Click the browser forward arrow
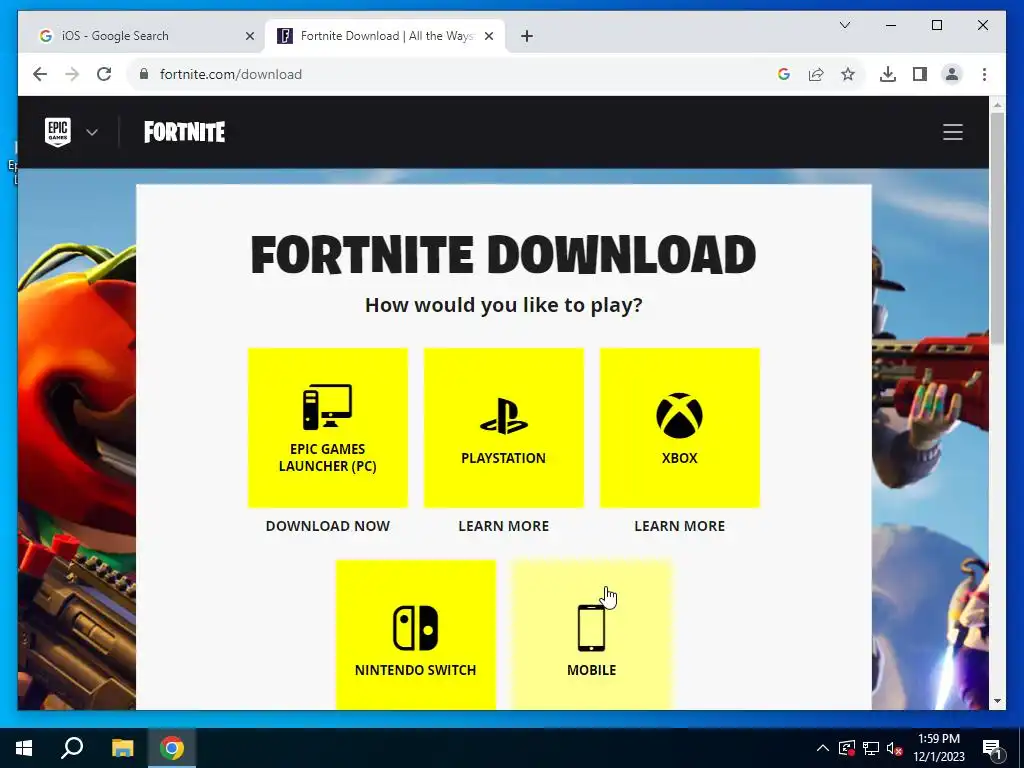Image resolution: width=1024 pixels, height=768 pixels. click(x=72, y=74)
